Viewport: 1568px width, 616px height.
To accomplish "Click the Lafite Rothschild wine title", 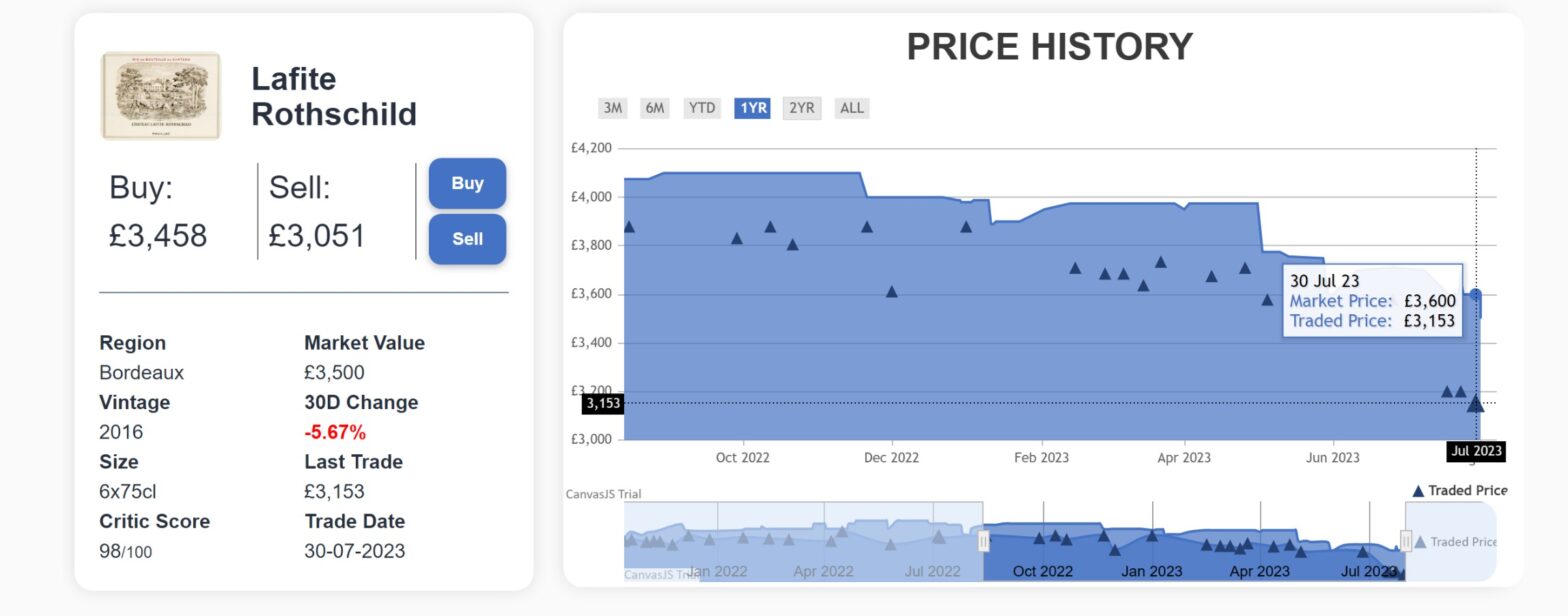I will pyautogui.click(x=334, y=96).
